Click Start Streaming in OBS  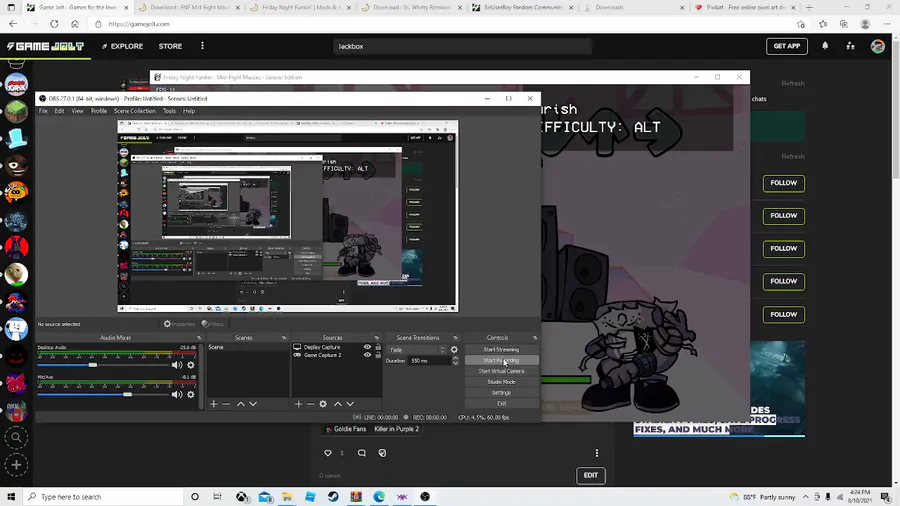coord(501,349)
